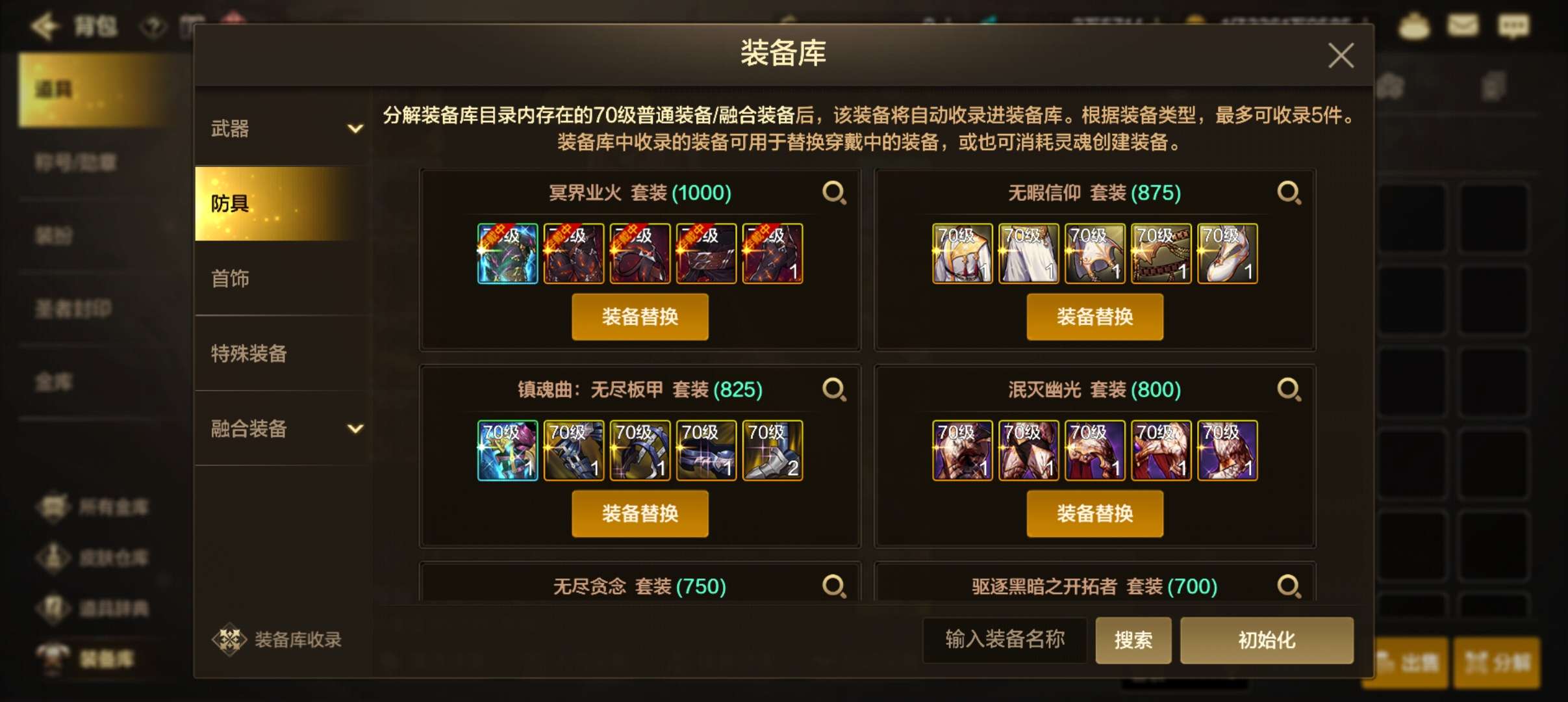
Task: Select 镇魂曲 armor piece with count 2
Action: (772, 450)
